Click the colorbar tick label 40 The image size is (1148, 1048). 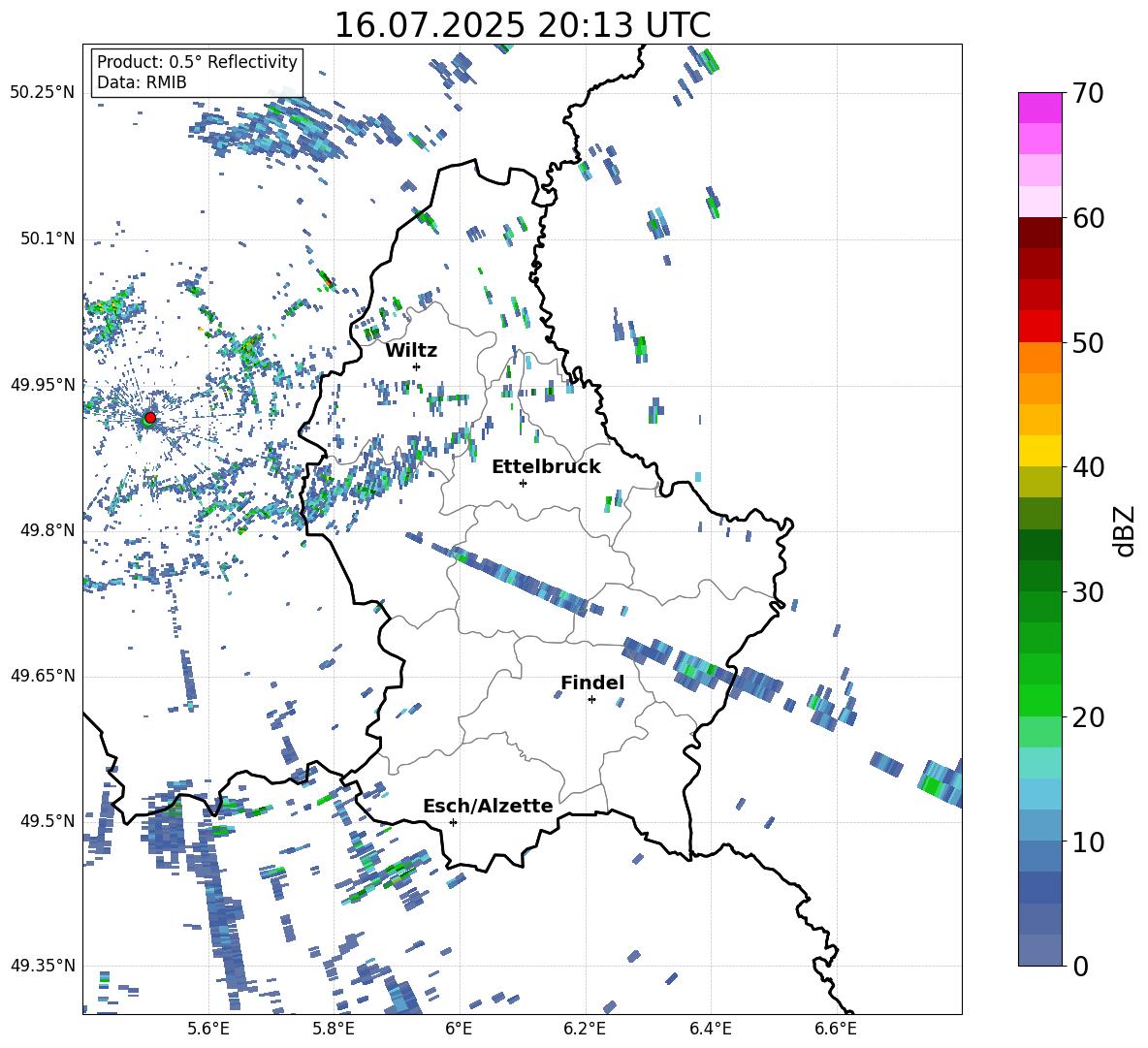(x=1088, y=467)
